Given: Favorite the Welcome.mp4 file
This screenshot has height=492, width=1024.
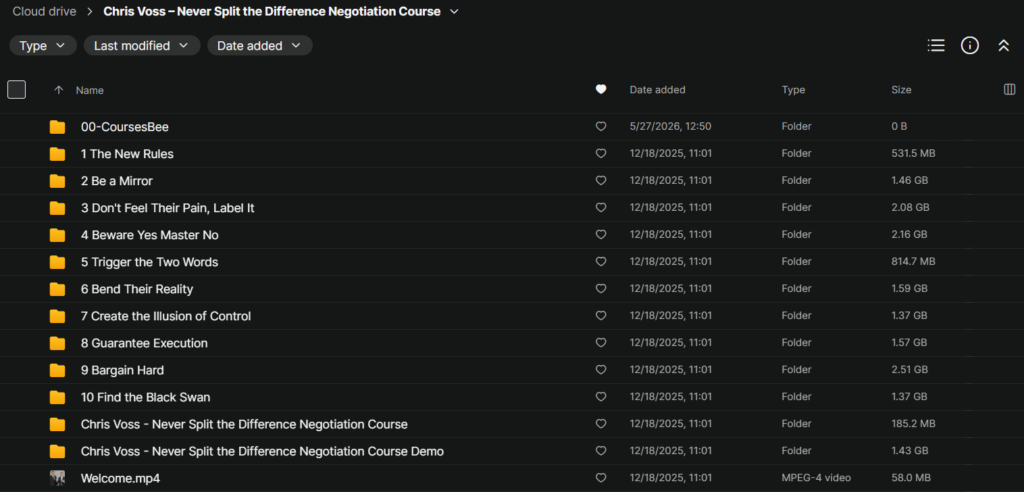Looking at the screenshot, I should click(x=601, y=478).
